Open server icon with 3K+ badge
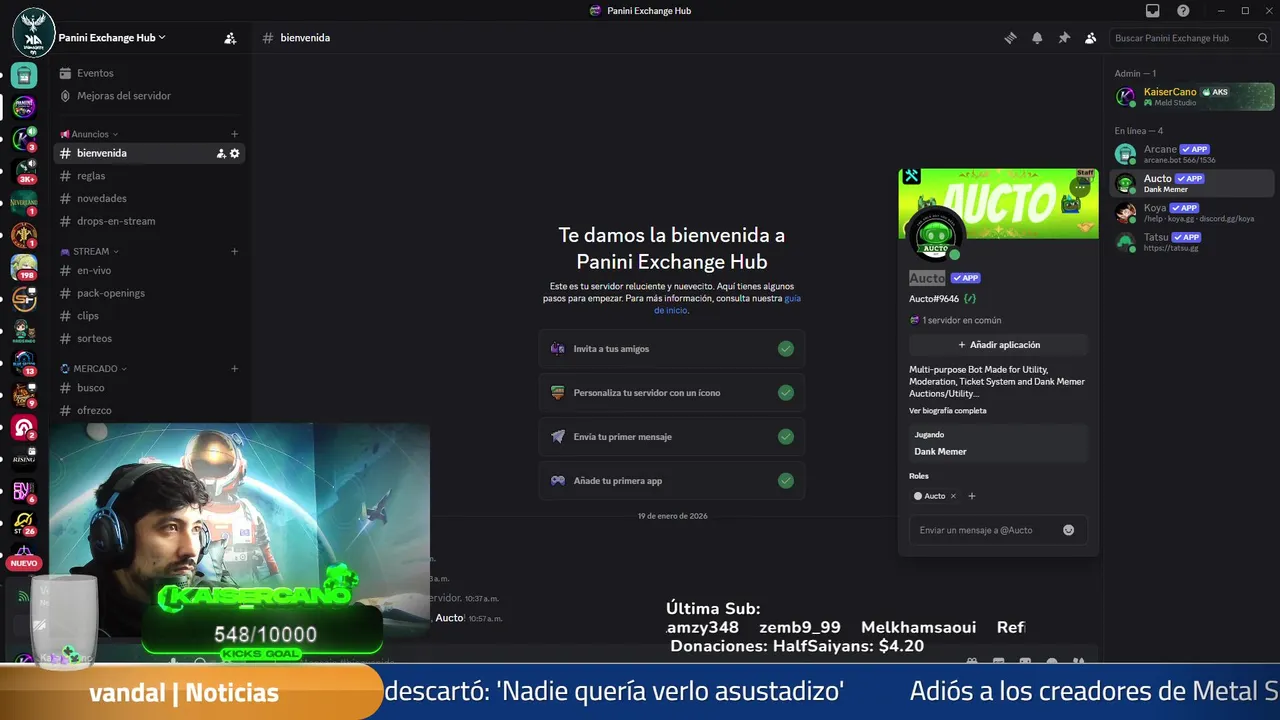Image resolution: width=1280 pixels, height=720 pixels. [24, 171]
